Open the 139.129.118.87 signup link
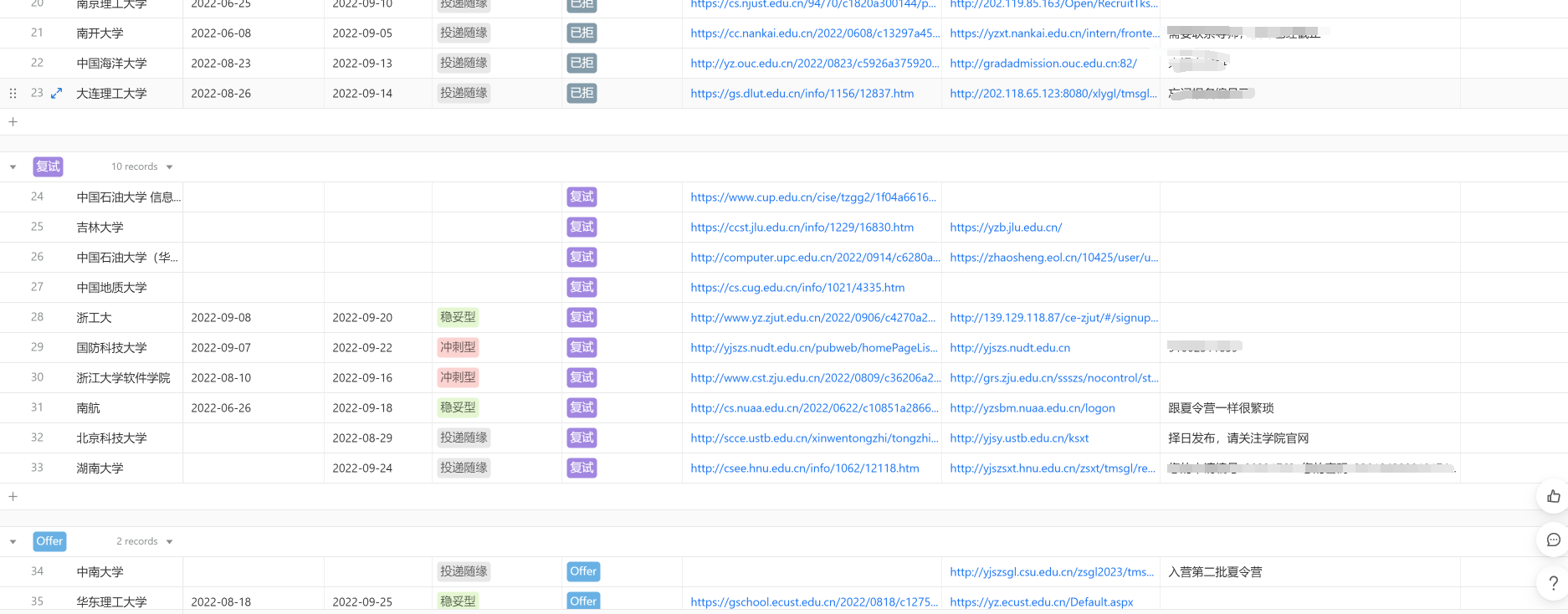Image resolution: width=1568 pixels, height=614 pixels. (x=1054, y=318)
